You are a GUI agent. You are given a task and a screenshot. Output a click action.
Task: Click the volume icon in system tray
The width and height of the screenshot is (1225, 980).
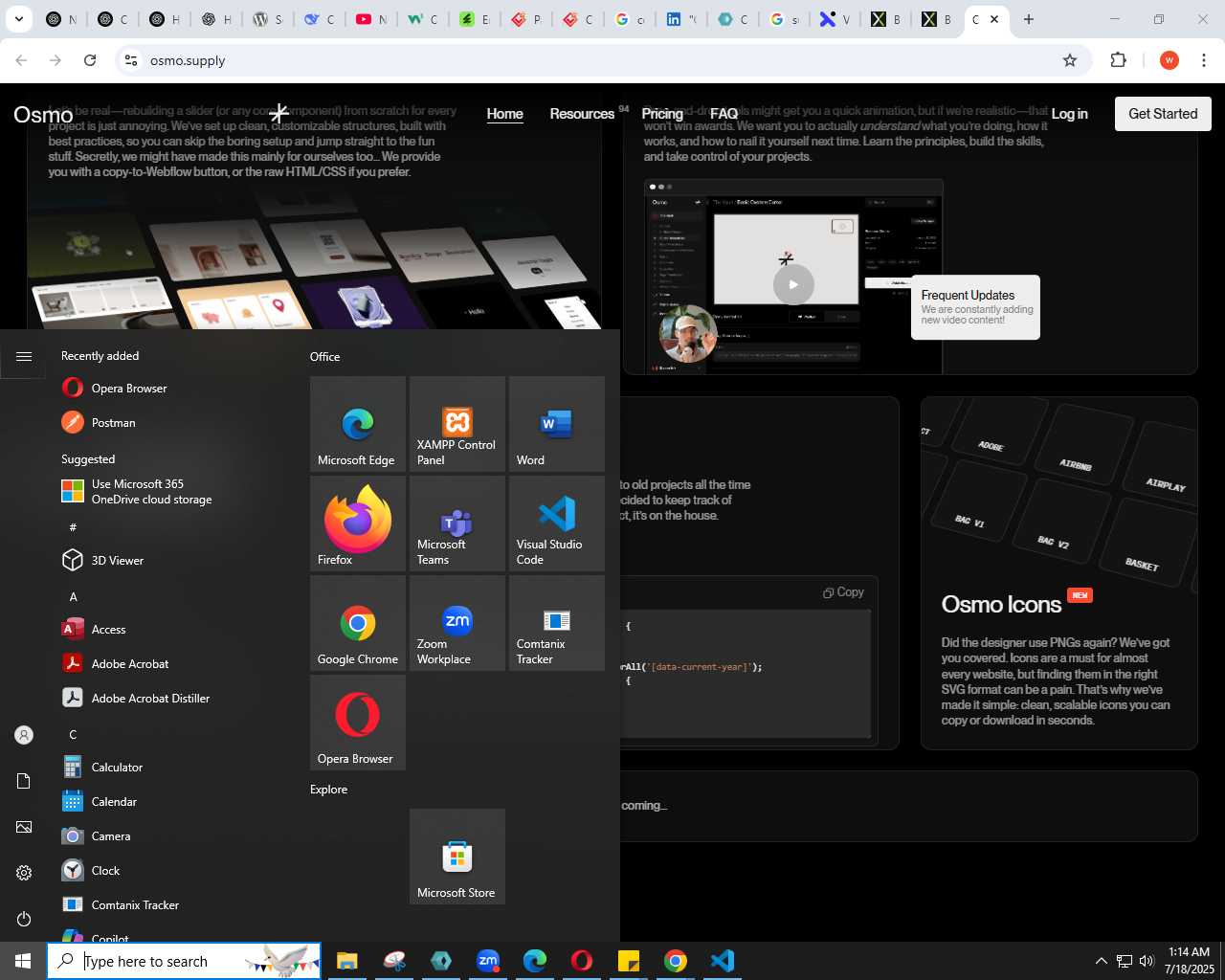pyautogui.click(x=1147, y=961)
